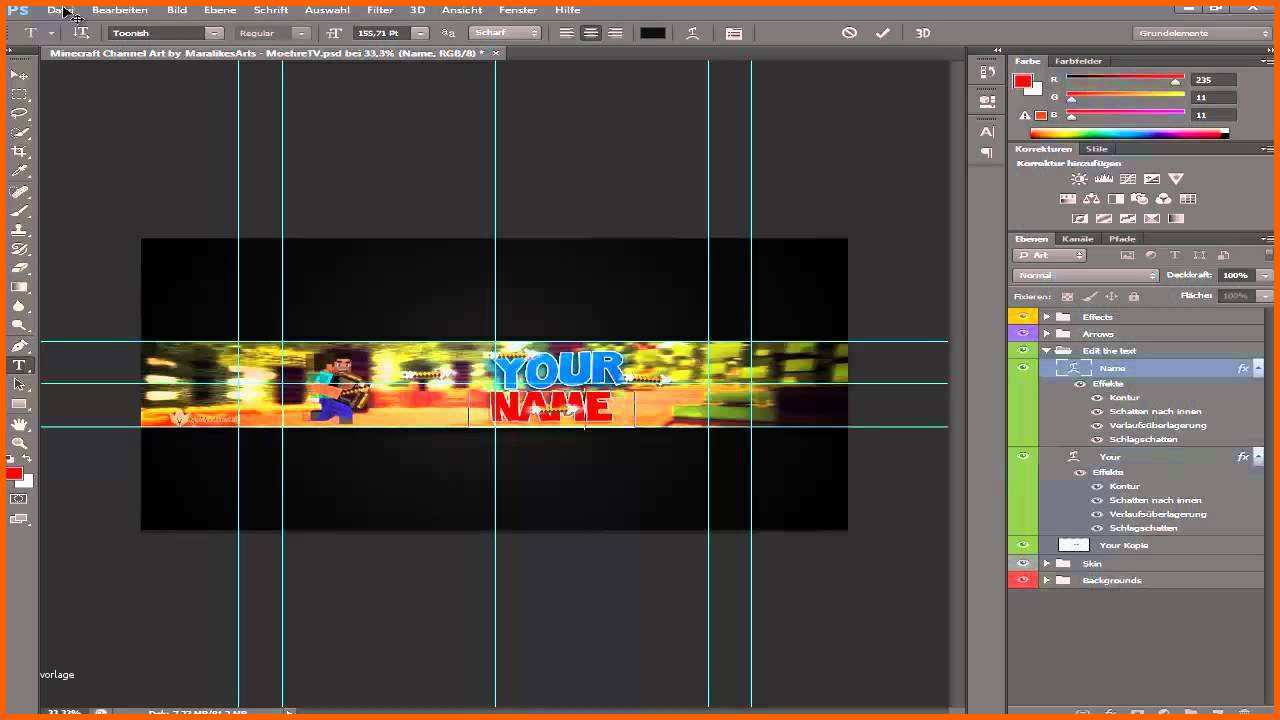Add a Brightness/Contrast adjustment
The height and width of the screenshot is (720, 1280).
click(1079, 179)
